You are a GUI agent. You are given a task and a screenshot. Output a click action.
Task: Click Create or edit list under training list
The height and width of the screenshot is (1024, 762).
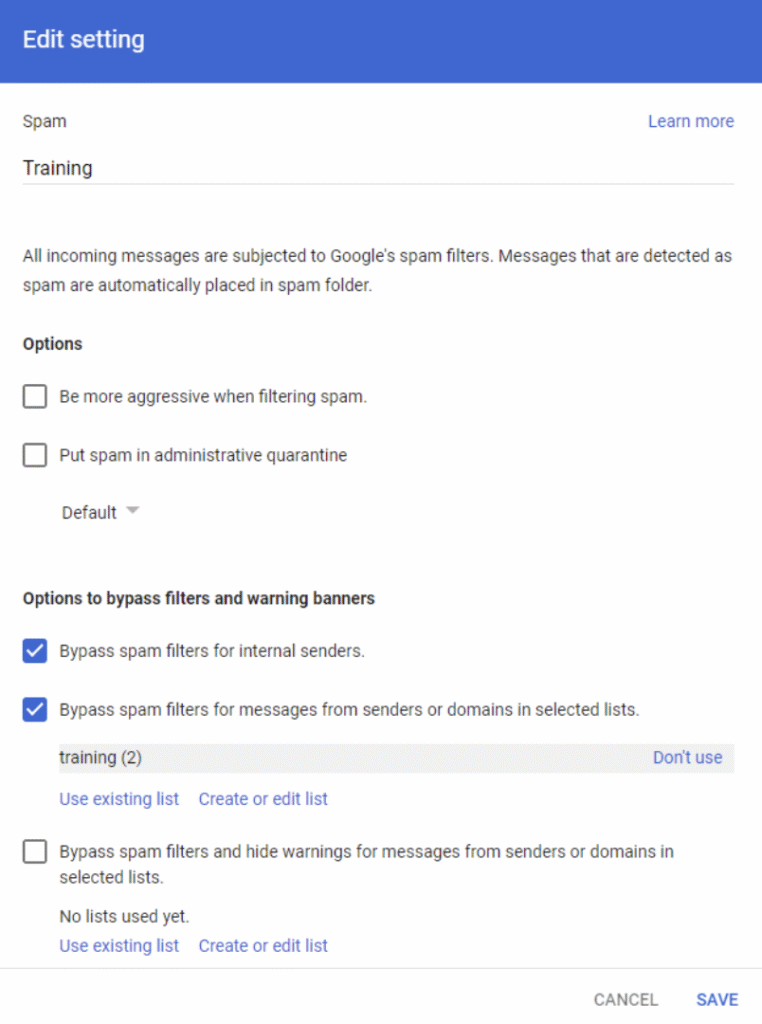[x=263, y=799]
